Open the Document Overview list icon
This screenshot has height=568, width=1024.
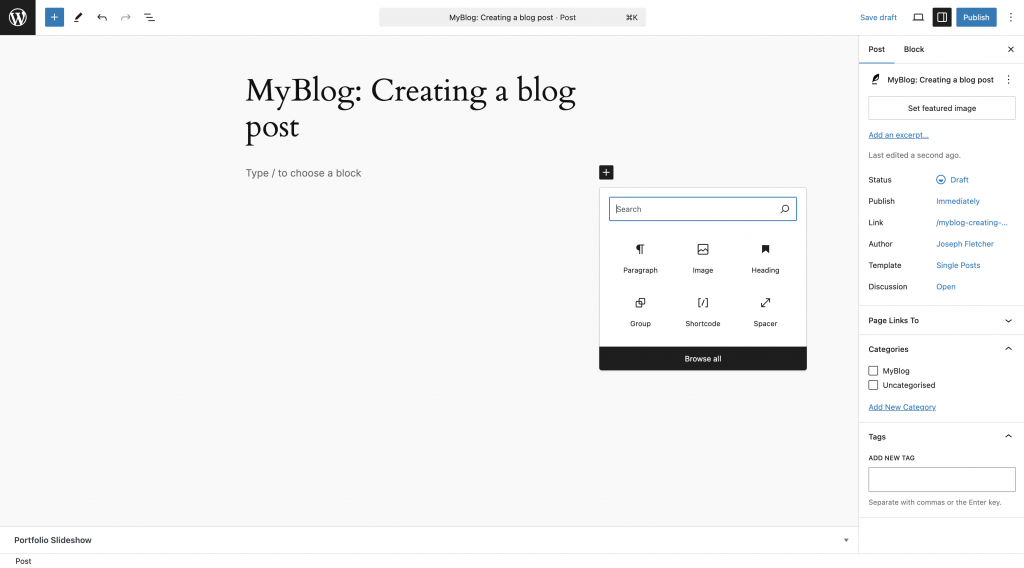pos(149,17)
